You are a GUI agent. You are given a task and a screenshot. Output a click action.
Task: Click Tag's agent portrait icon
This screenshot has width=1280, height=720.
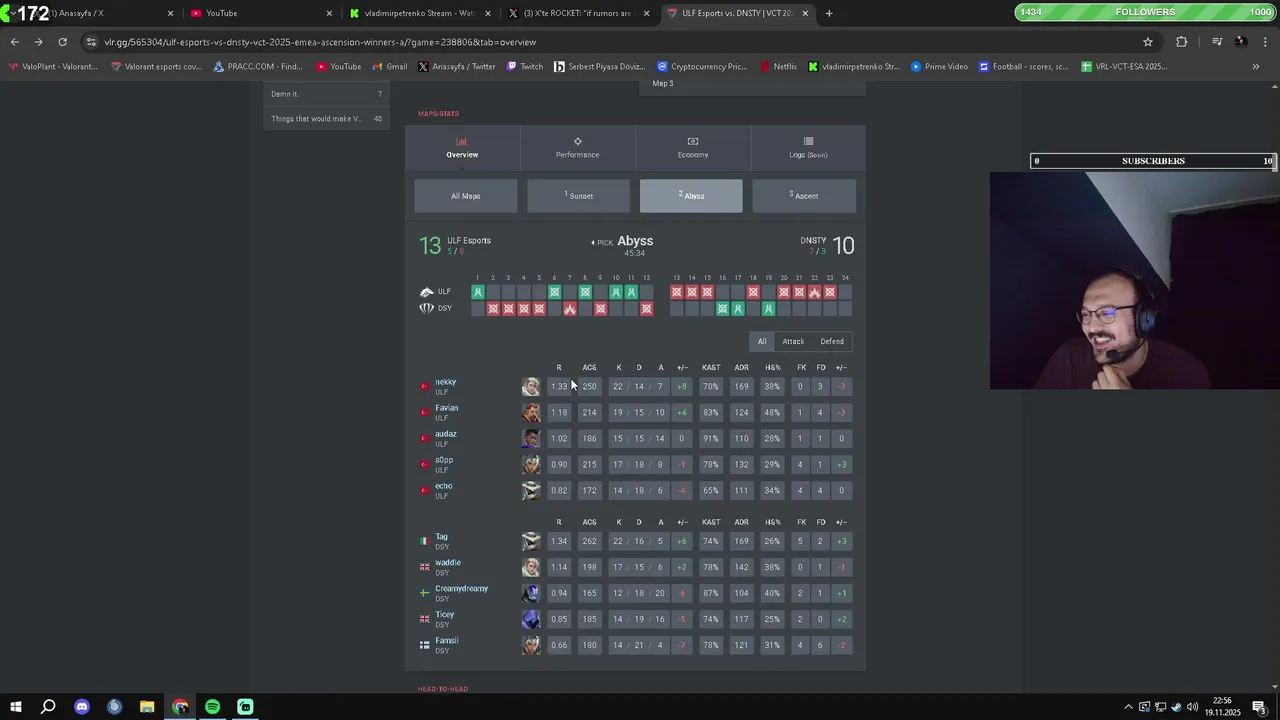pos(531,542)
